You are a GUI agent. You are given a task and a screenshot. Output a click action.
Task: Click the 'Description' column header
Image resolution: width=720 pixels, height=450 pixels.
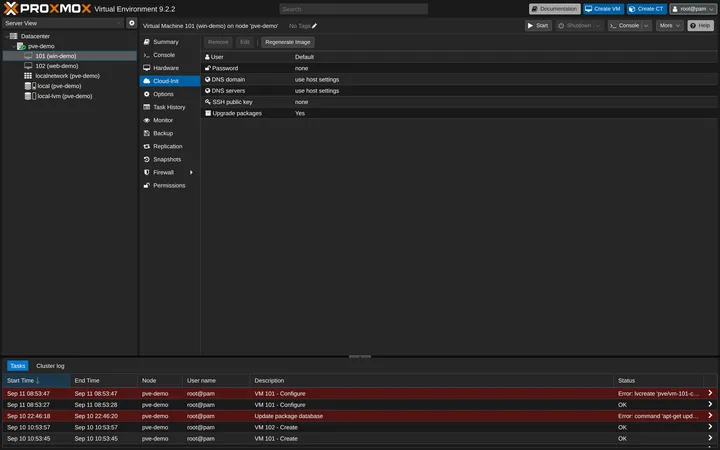point(432,381)
